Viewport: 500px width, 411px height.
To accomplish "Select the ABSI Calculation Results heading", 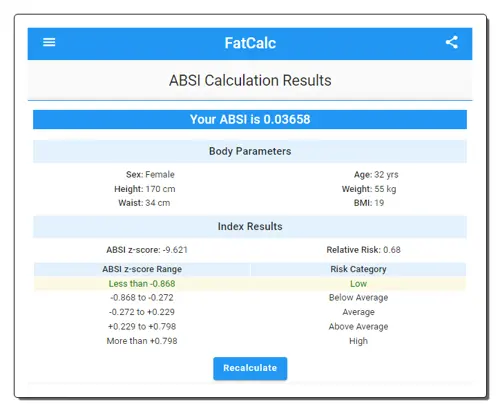I will (x=250, y=80).
